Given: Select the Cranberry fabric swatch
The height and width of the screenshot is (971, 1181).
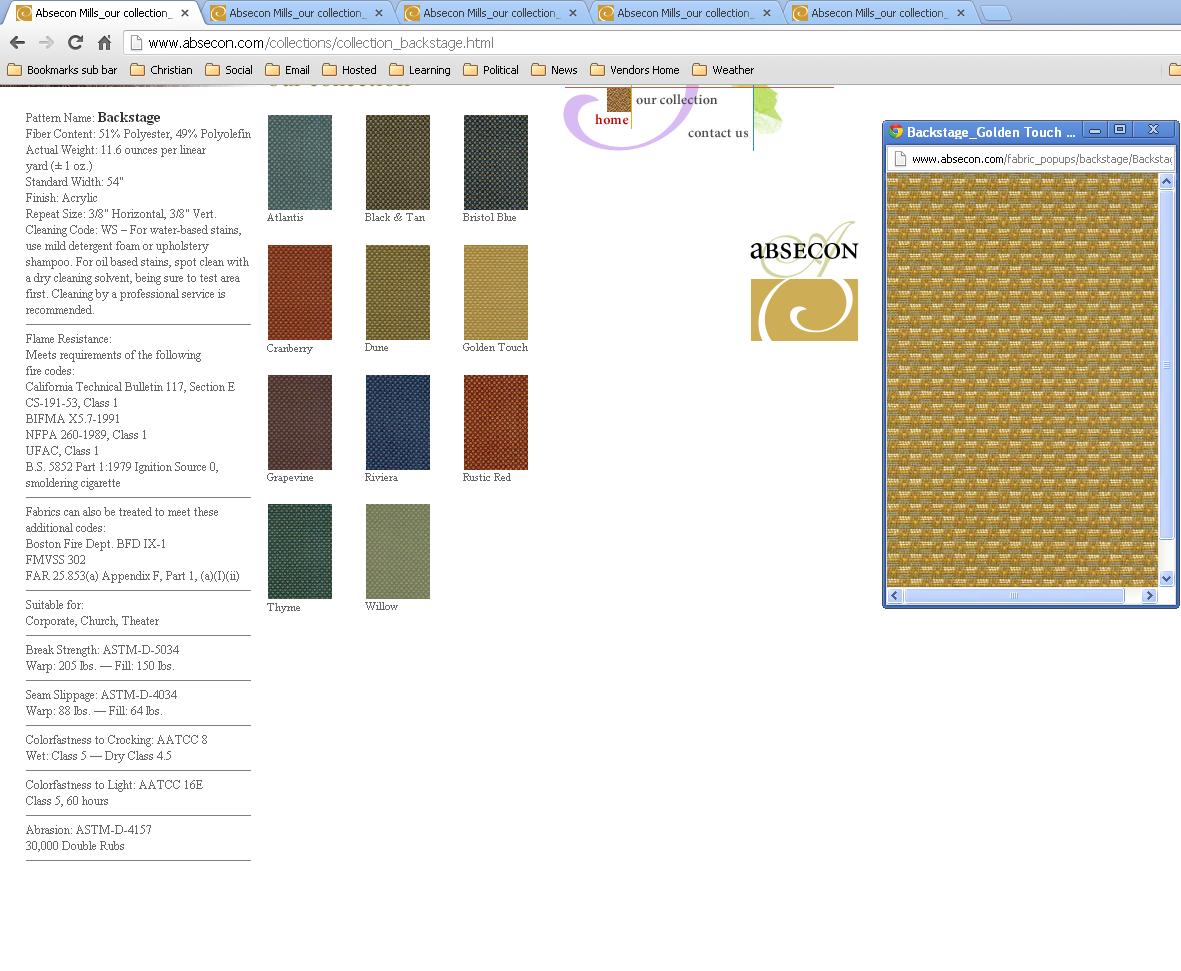Looking at the screenshot, I should 300,292.
